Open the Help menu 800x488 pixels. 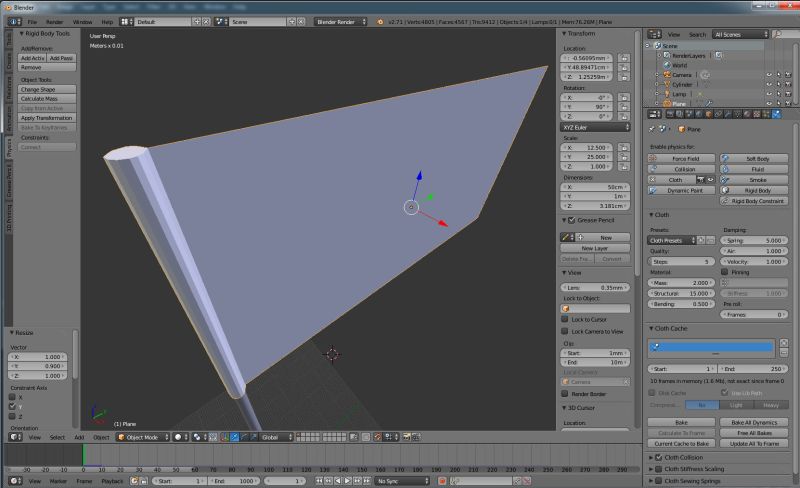click(x=107, y=22)
